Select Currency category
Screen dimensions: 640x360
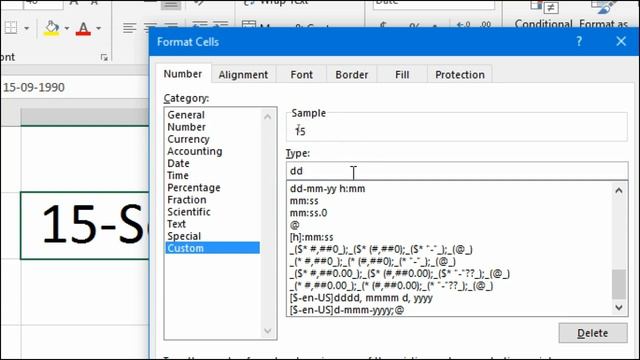pyautogui.click(x=213, y=139)
